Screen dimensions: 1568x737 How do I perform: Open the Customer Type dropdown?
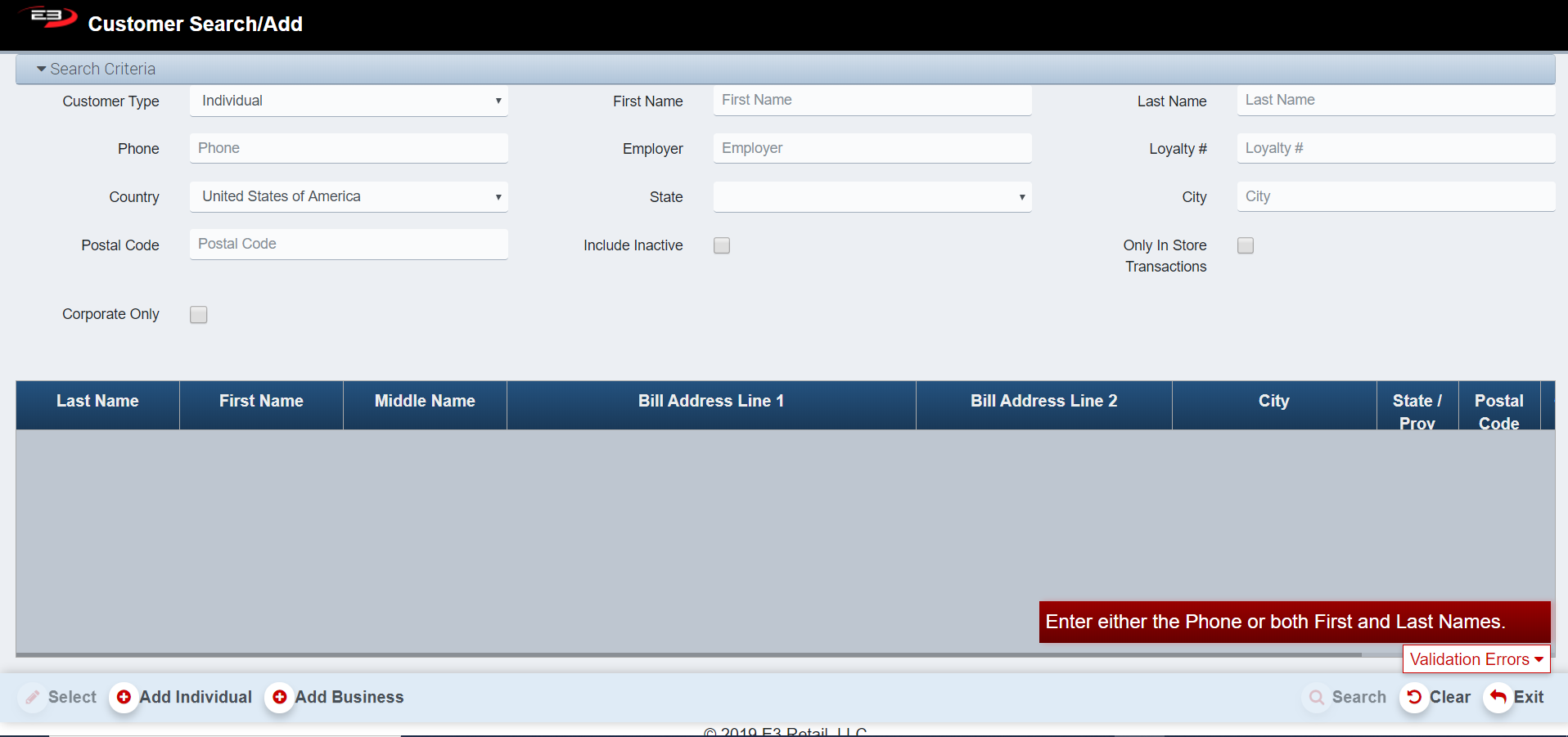[x=349, y=101]
